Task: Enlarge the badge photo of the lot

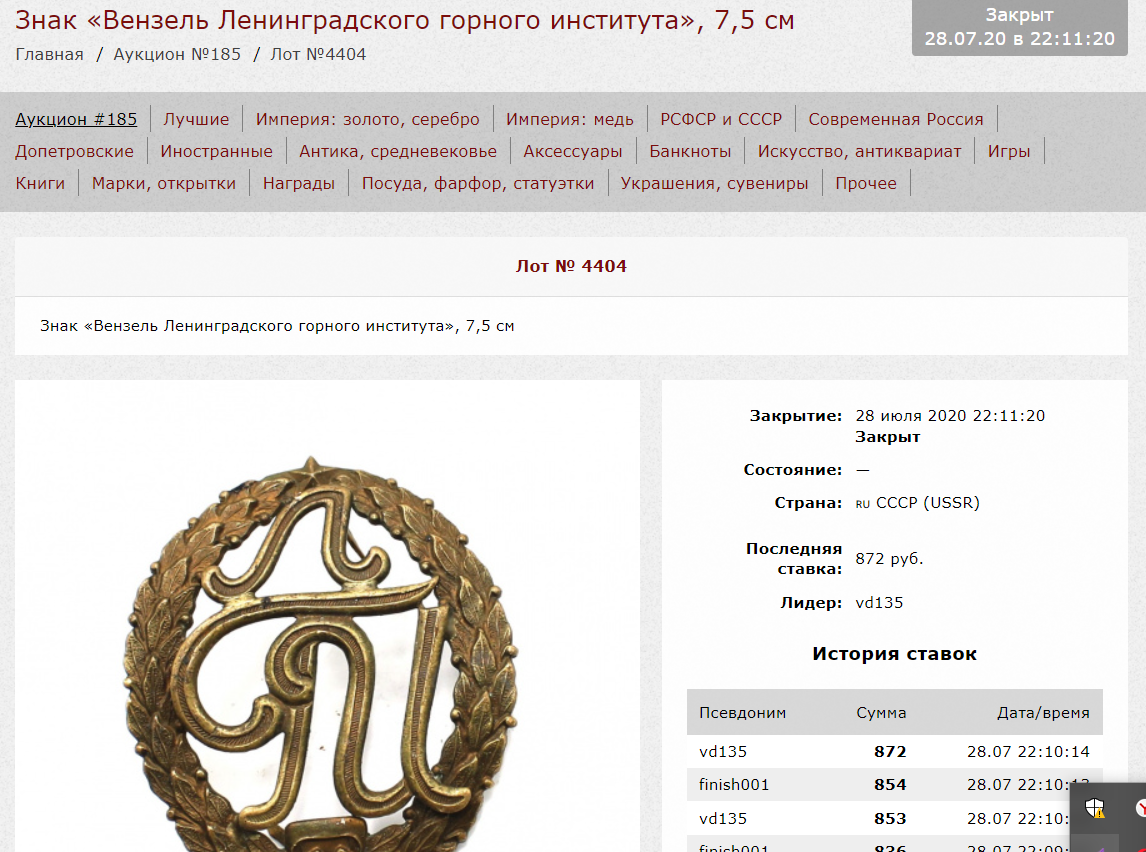Action: click(x=322, y=653)
